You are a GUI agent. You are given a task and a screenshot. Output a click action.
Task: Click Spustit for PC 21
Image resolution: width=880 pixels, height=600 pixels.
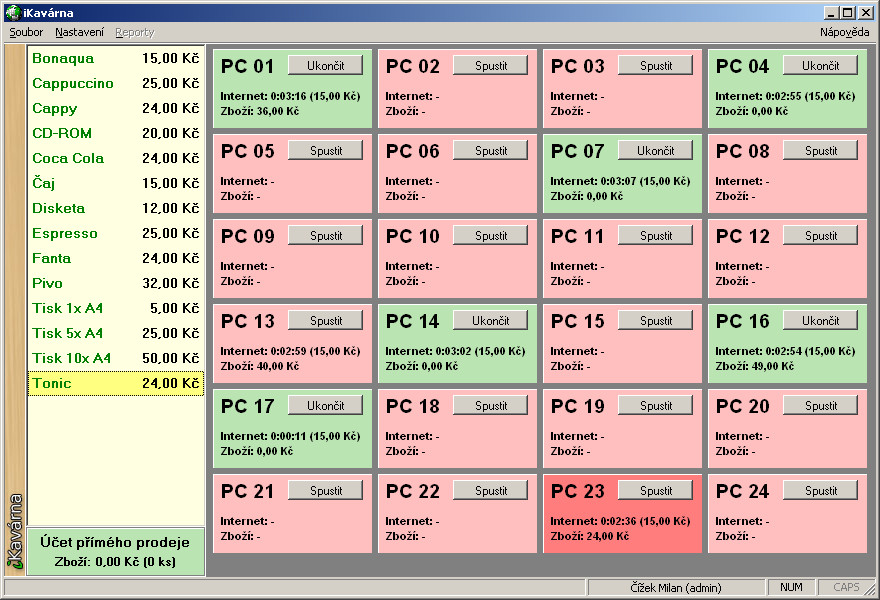pyautogui.click(x=326, y=490)
